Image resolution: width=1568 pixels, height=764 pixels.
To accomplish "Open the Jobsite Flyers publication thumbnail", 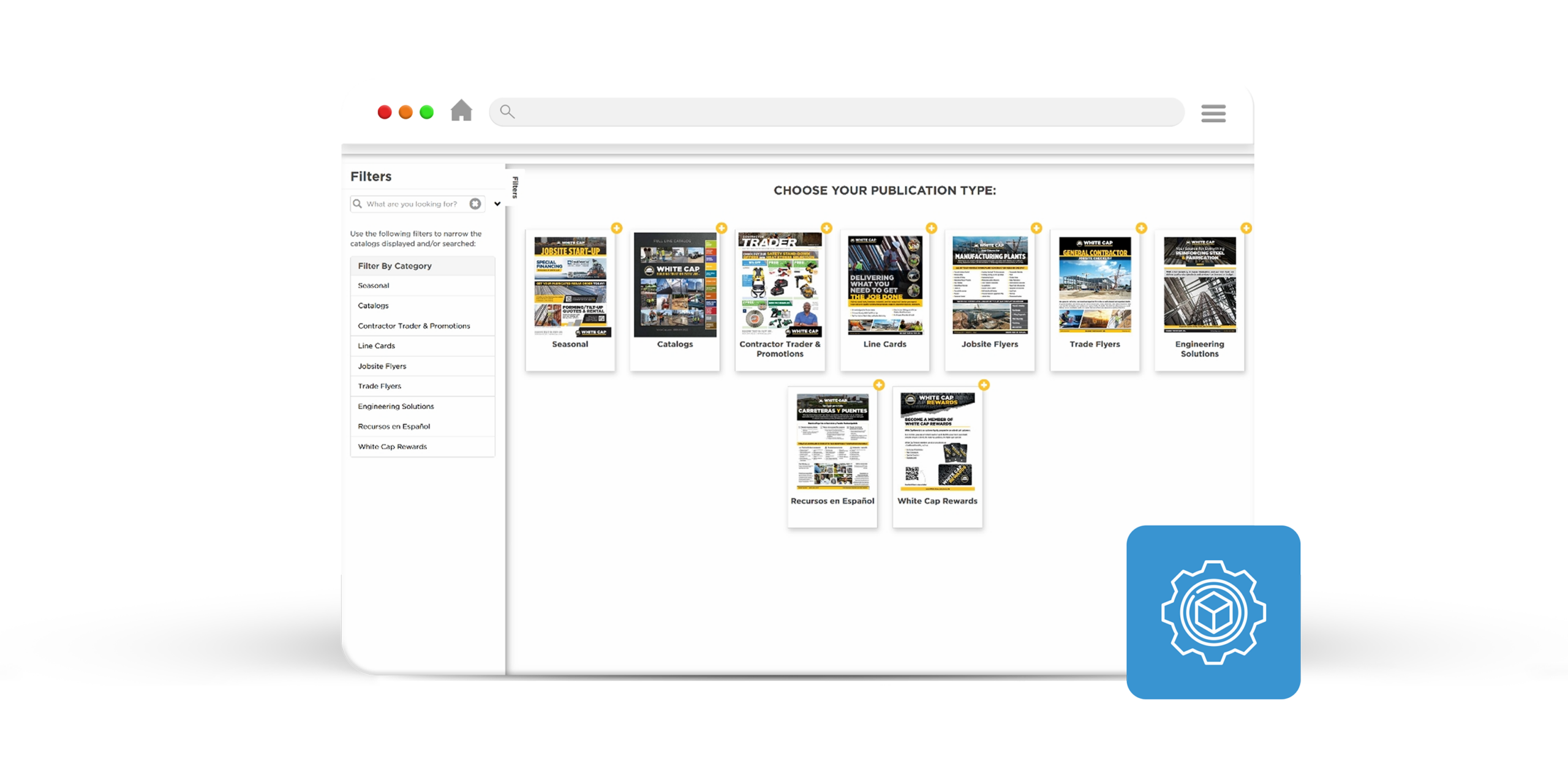I will click(990, 285).
